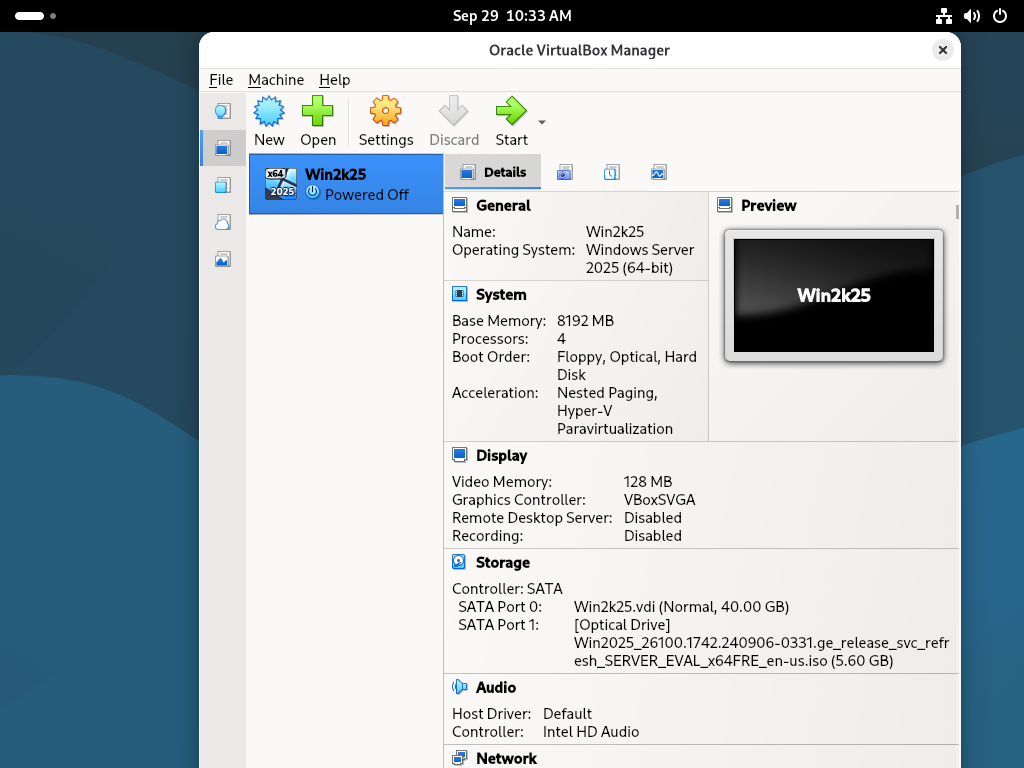Select the Win2k25 virtual machine entry
The width and height of the screenshot is (1024, 768).
[x=345, y=184]
